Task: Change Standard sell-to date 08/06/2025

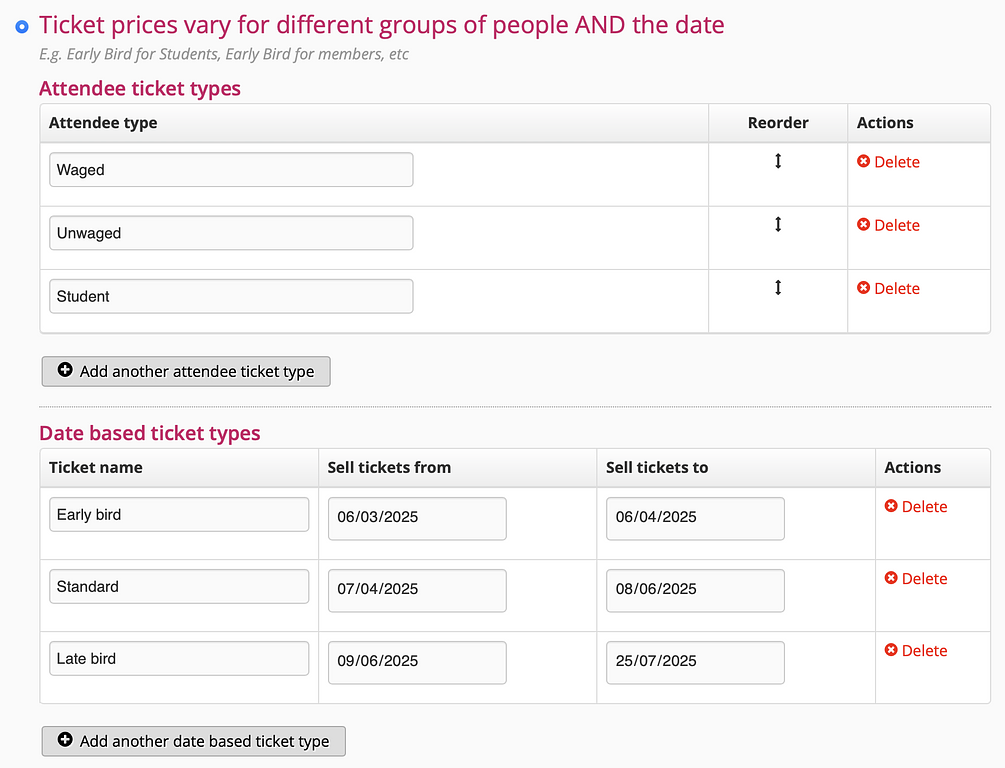Action: coord(695,590)
